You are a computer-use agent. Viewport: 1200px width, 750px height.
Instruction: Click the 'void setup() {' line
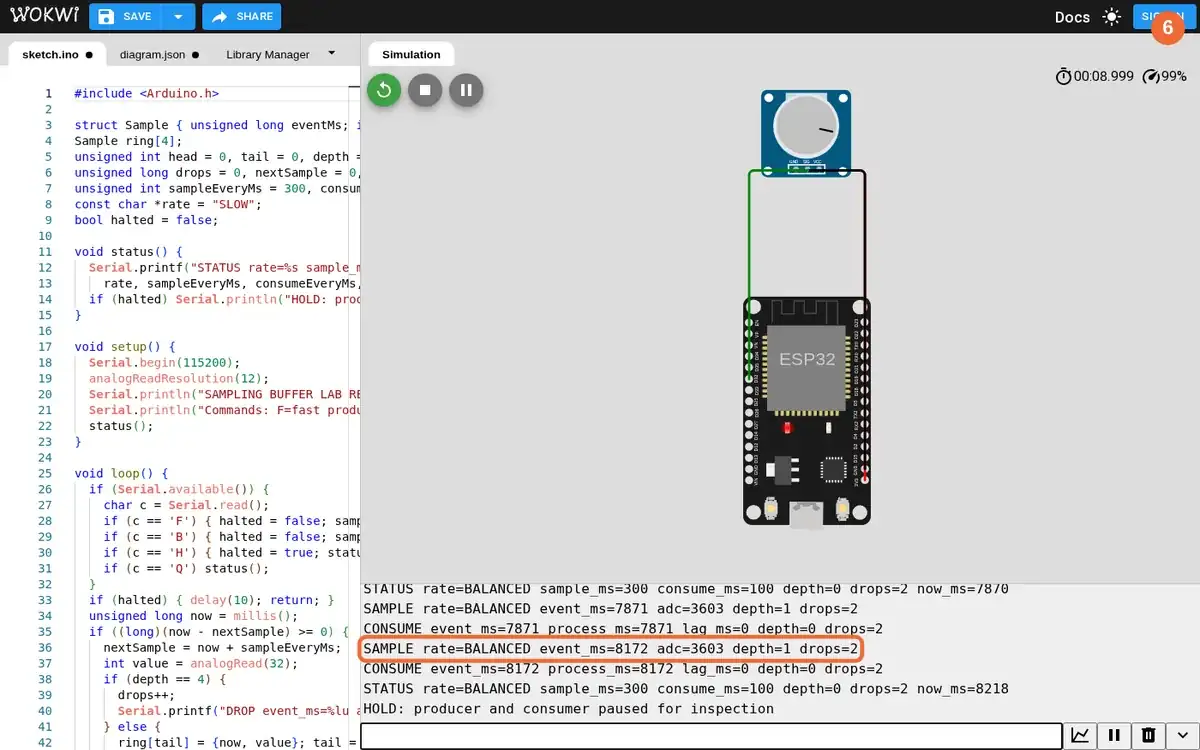(x=125, y=347)
